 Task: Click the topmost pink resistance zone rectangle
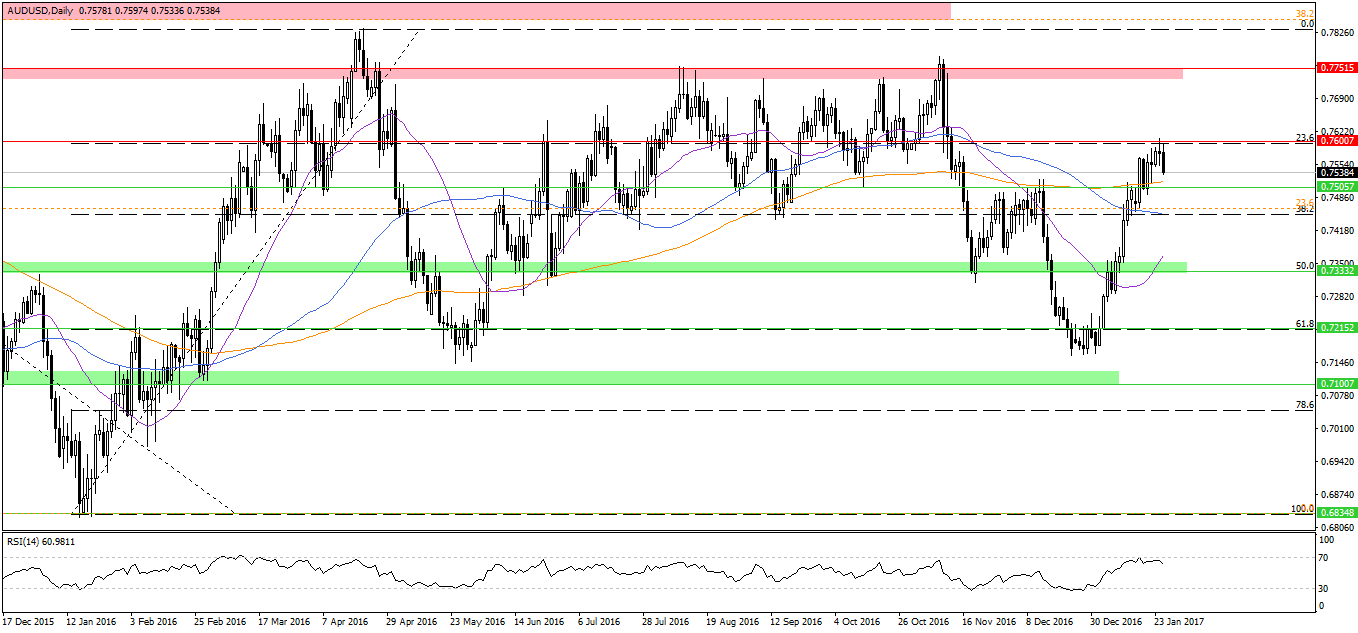476,10
